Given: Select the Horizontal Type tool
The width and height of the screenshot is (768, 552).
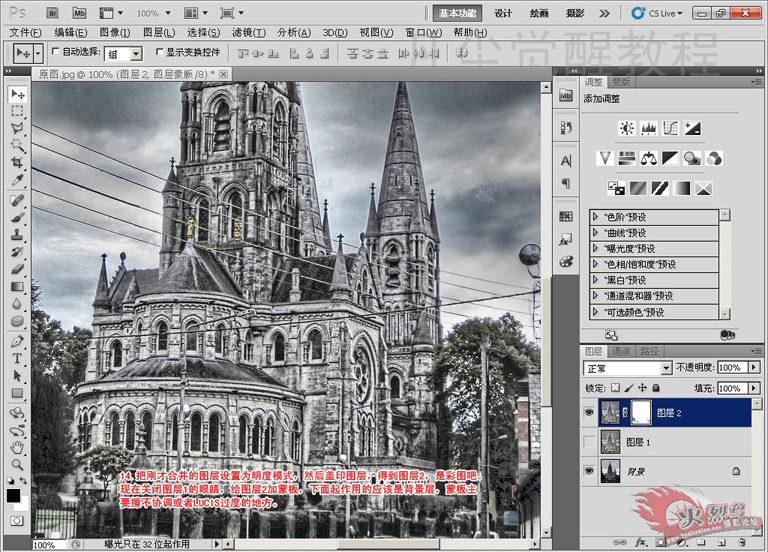Looking at the screenshot, I should pos(17,358).
